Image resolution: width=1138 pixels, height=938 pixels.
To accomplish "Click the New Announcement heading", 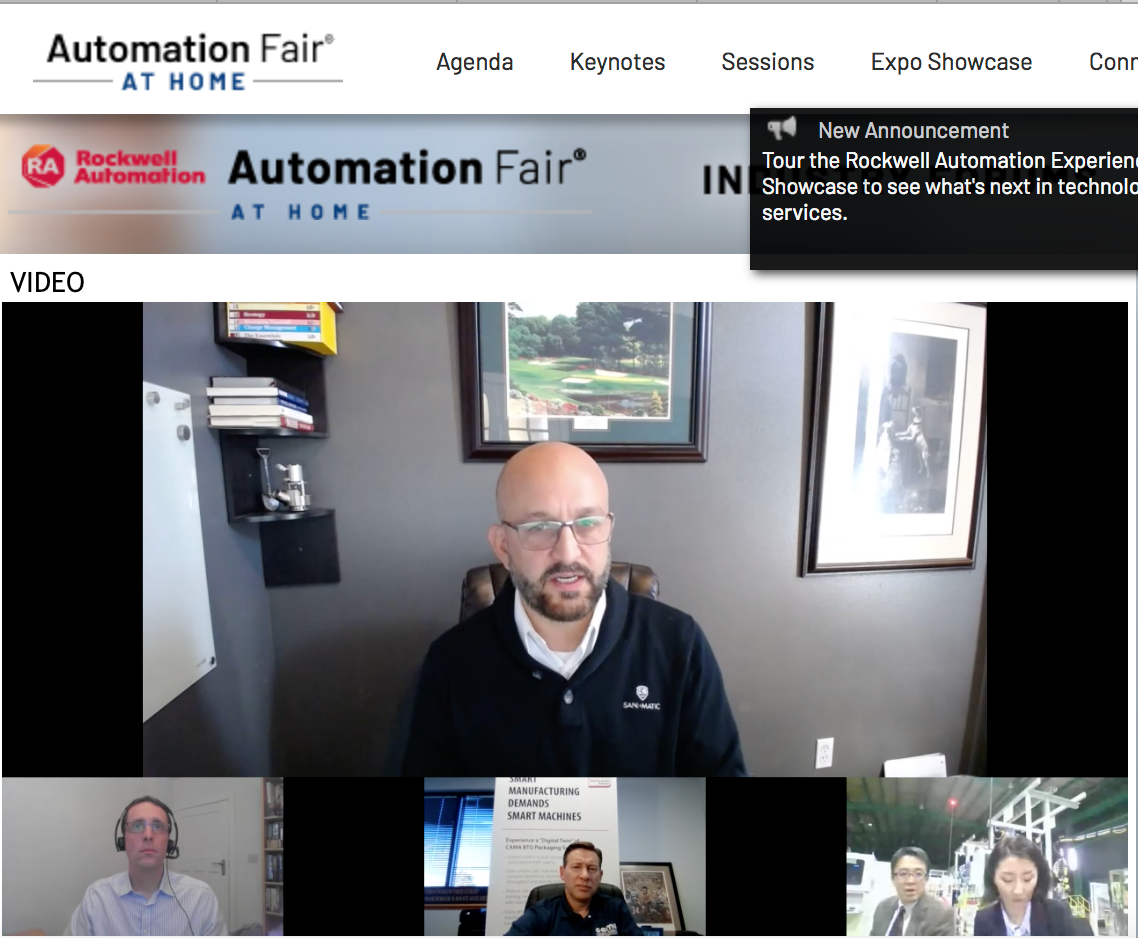I will point(913,130).
